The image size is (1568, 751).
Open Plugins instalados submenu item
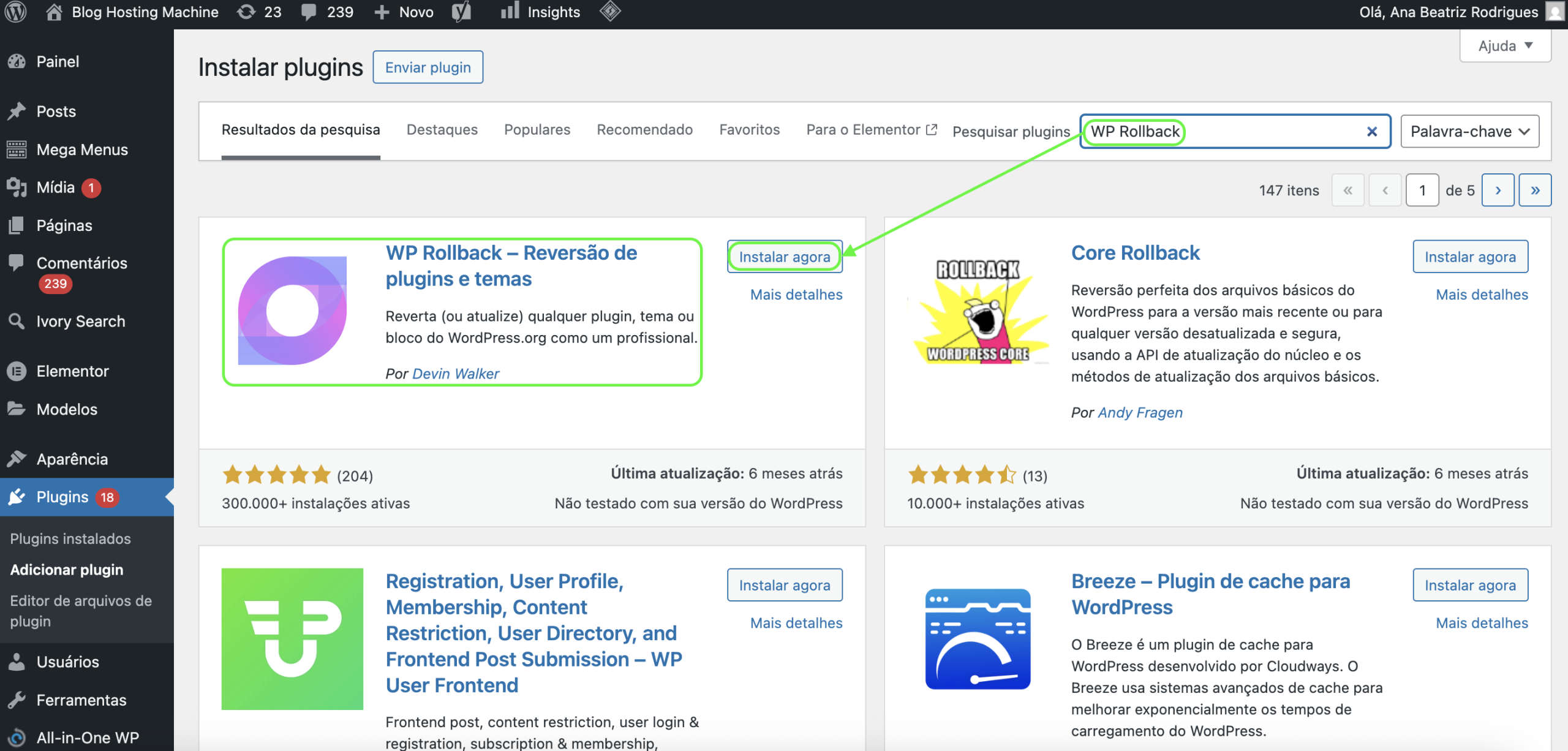70,538
